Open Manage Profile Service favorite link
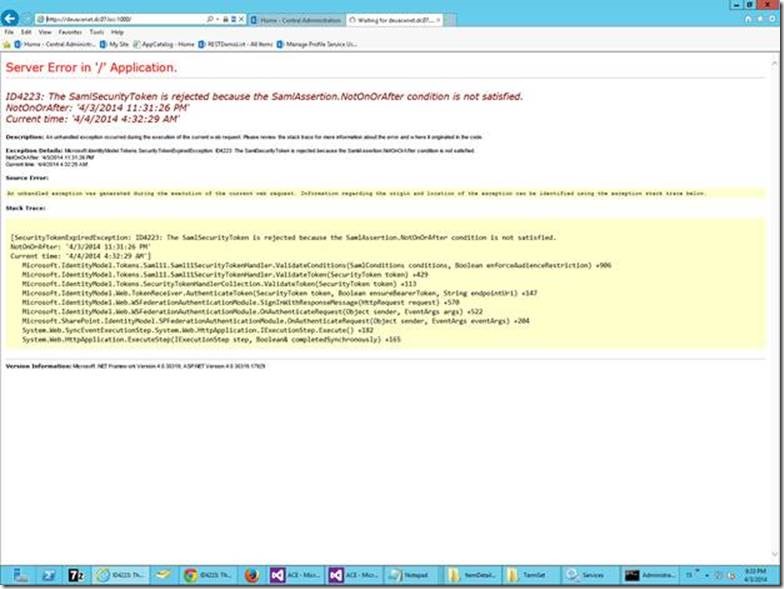The height and width of the screenshot is (589, 784). (x=316, y=44)
